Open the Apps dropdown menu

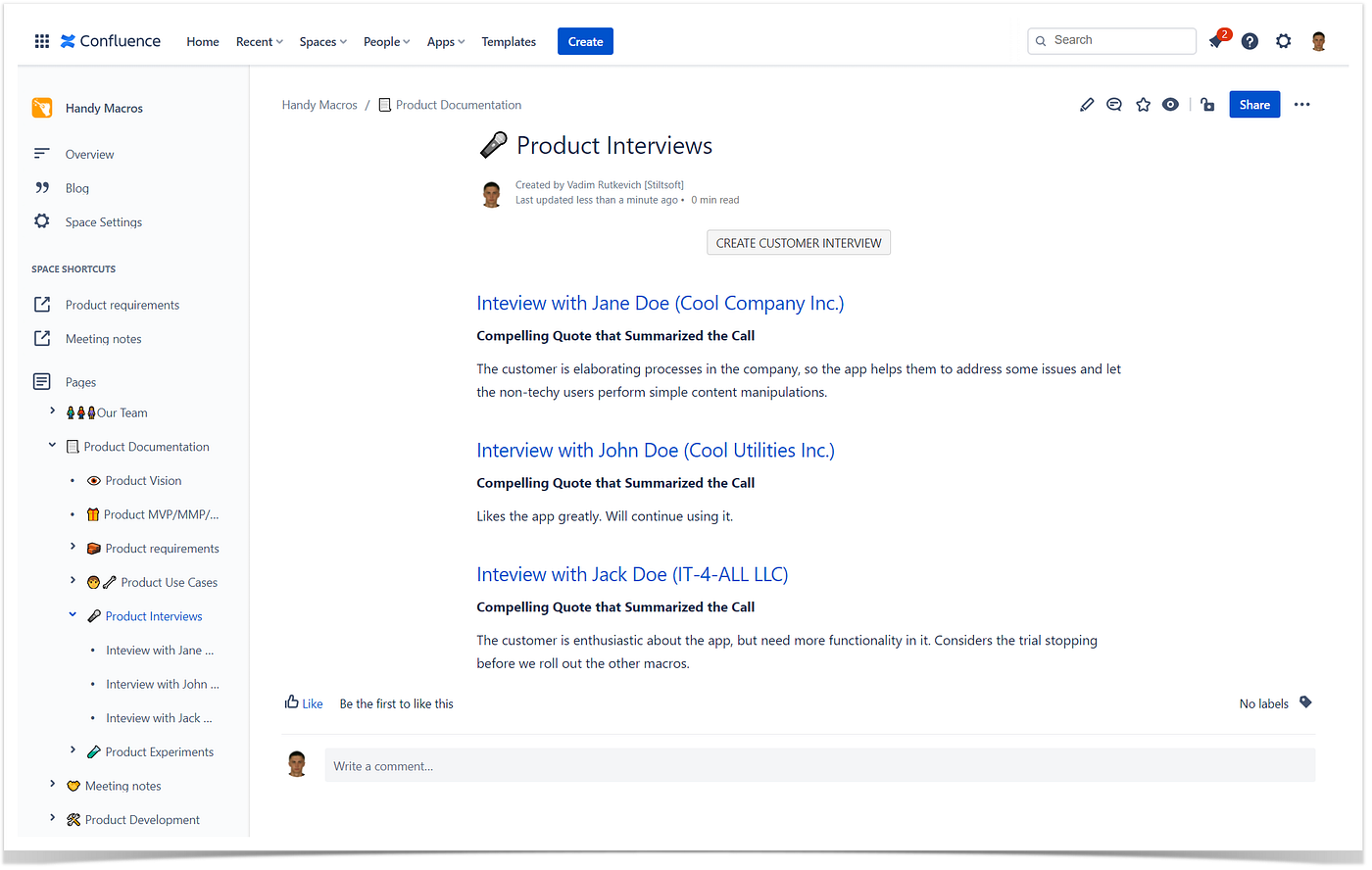coord(446,42)
